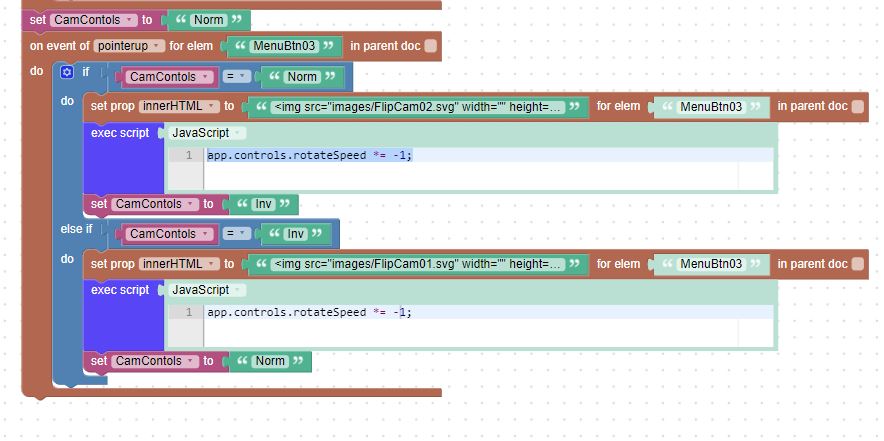The height and width of the screenshot is (441, 884).
Task: Open the pointerup event type dropdown
Action: [x=129, y=46]
